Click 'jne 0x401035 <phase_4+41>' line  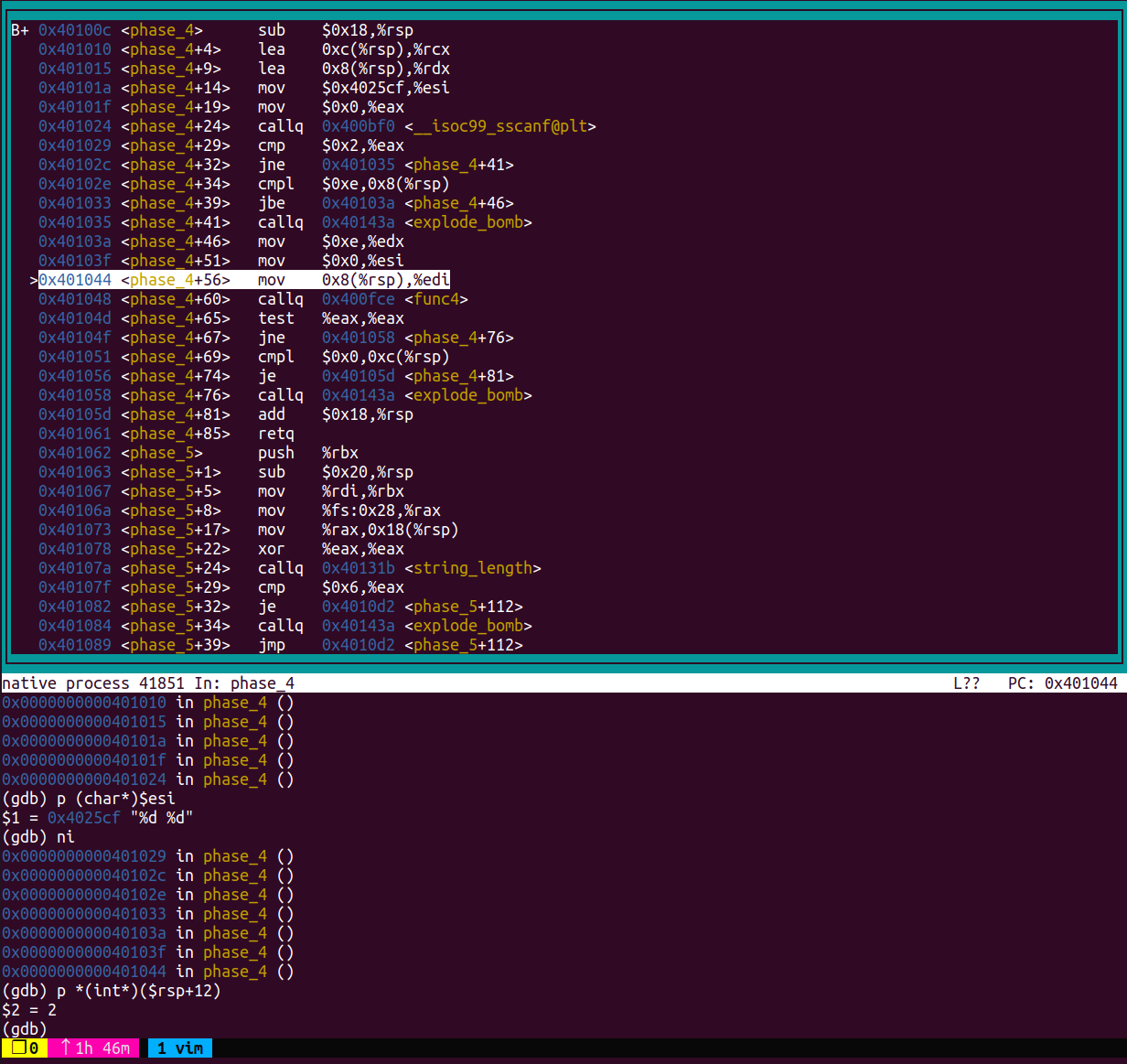tap(276, 165)
